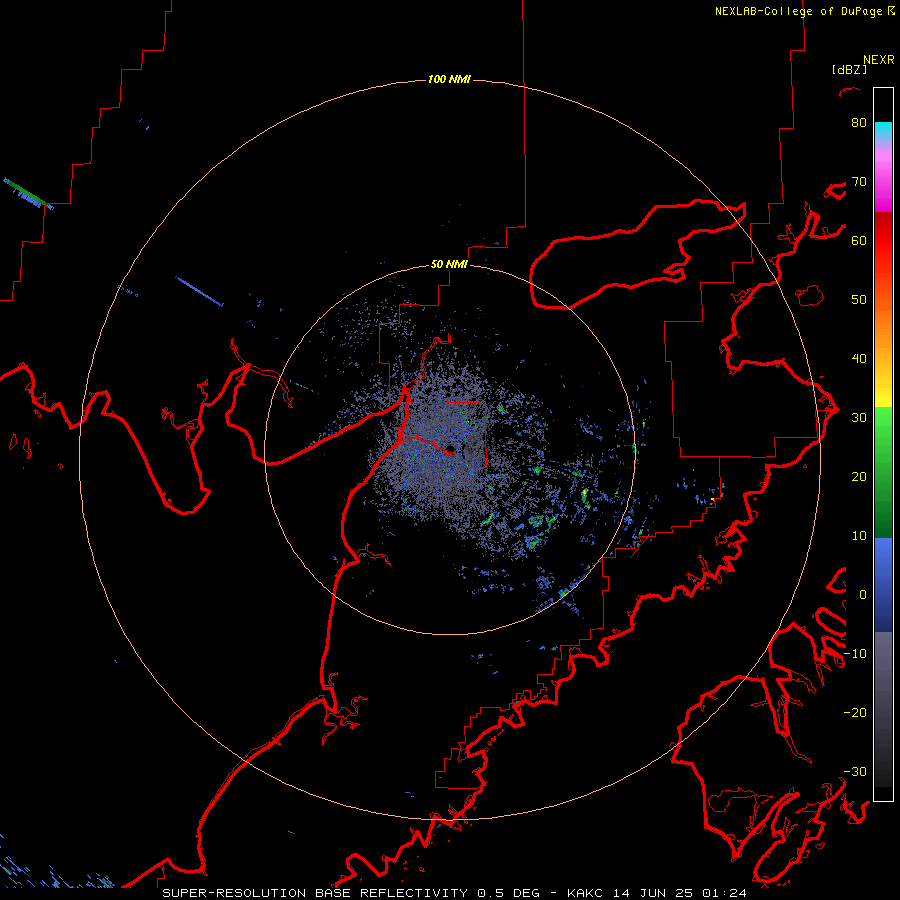Click the yellow band of the color scale
Image resolution: width=900 pixels, height=900 pixels.
click(883, 396)
